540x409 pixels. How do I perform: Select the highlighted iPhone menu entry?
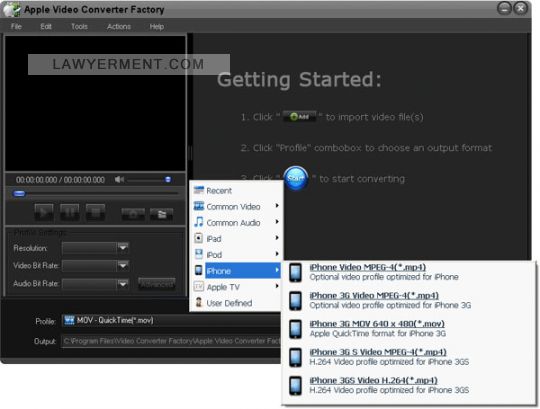[x=236, y=271]
